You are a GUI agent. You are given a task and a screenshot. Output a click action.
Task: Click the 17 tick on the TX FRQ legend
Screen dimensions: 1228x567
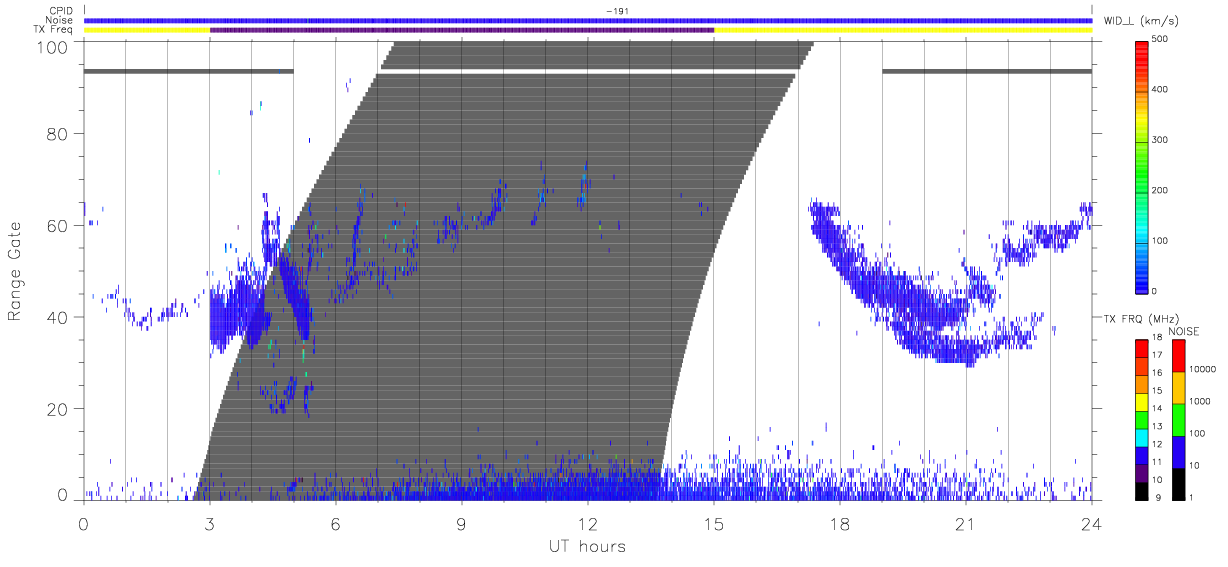click(1157, 354)
